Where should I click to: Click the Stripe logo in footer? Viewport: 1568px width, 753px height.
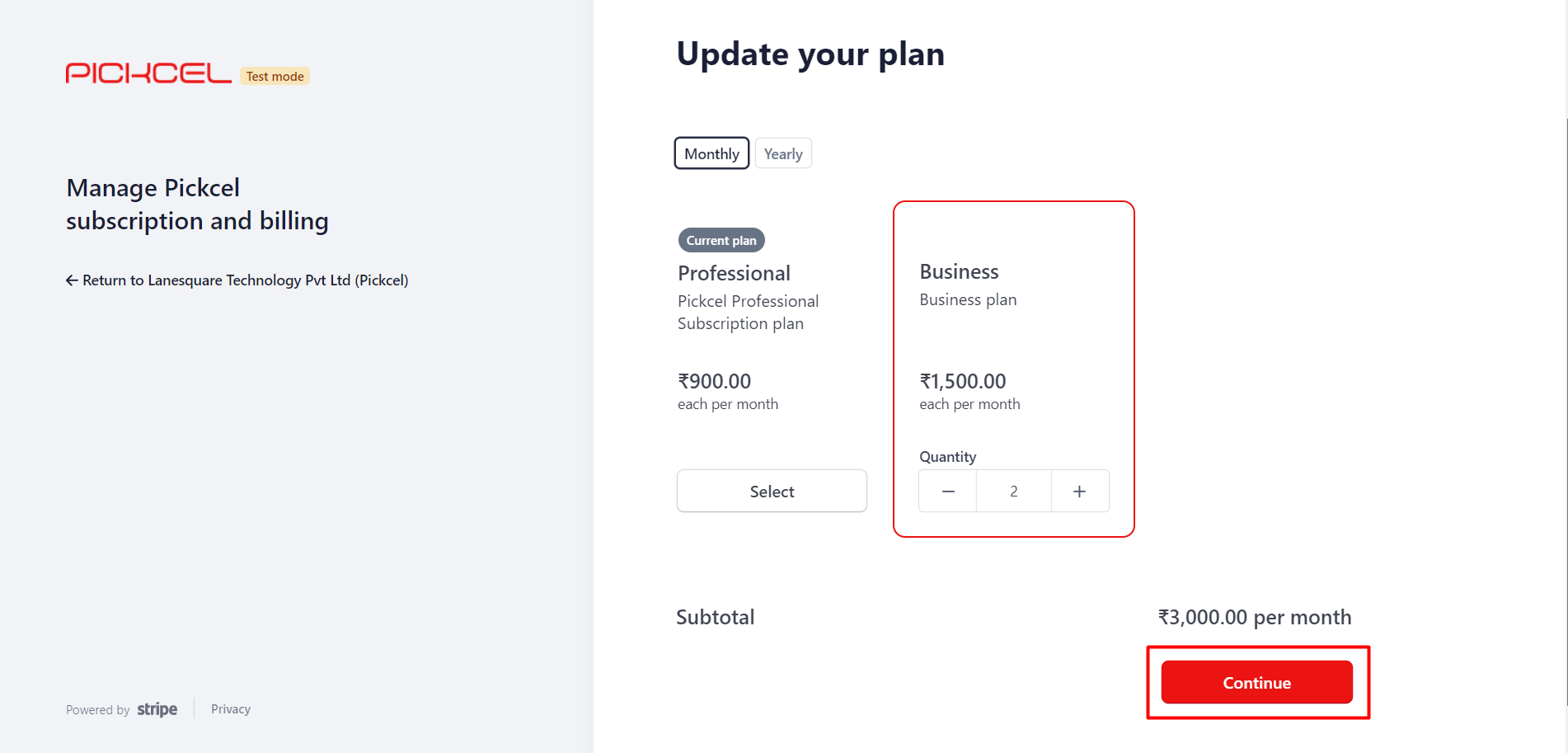(x=157, y=709)
